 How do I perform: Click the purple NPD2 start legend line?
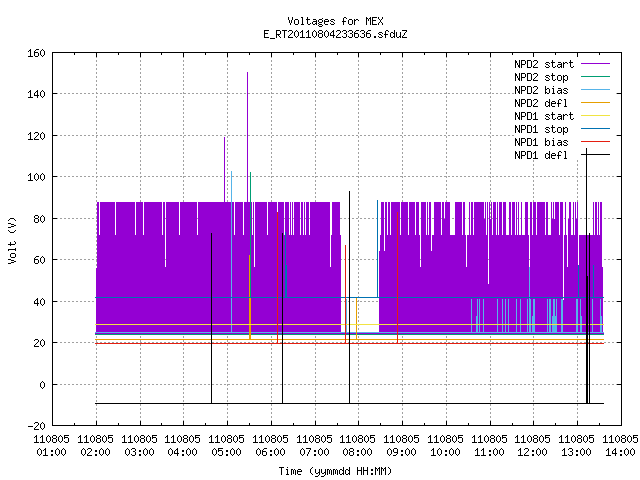[x=596, y=64]
